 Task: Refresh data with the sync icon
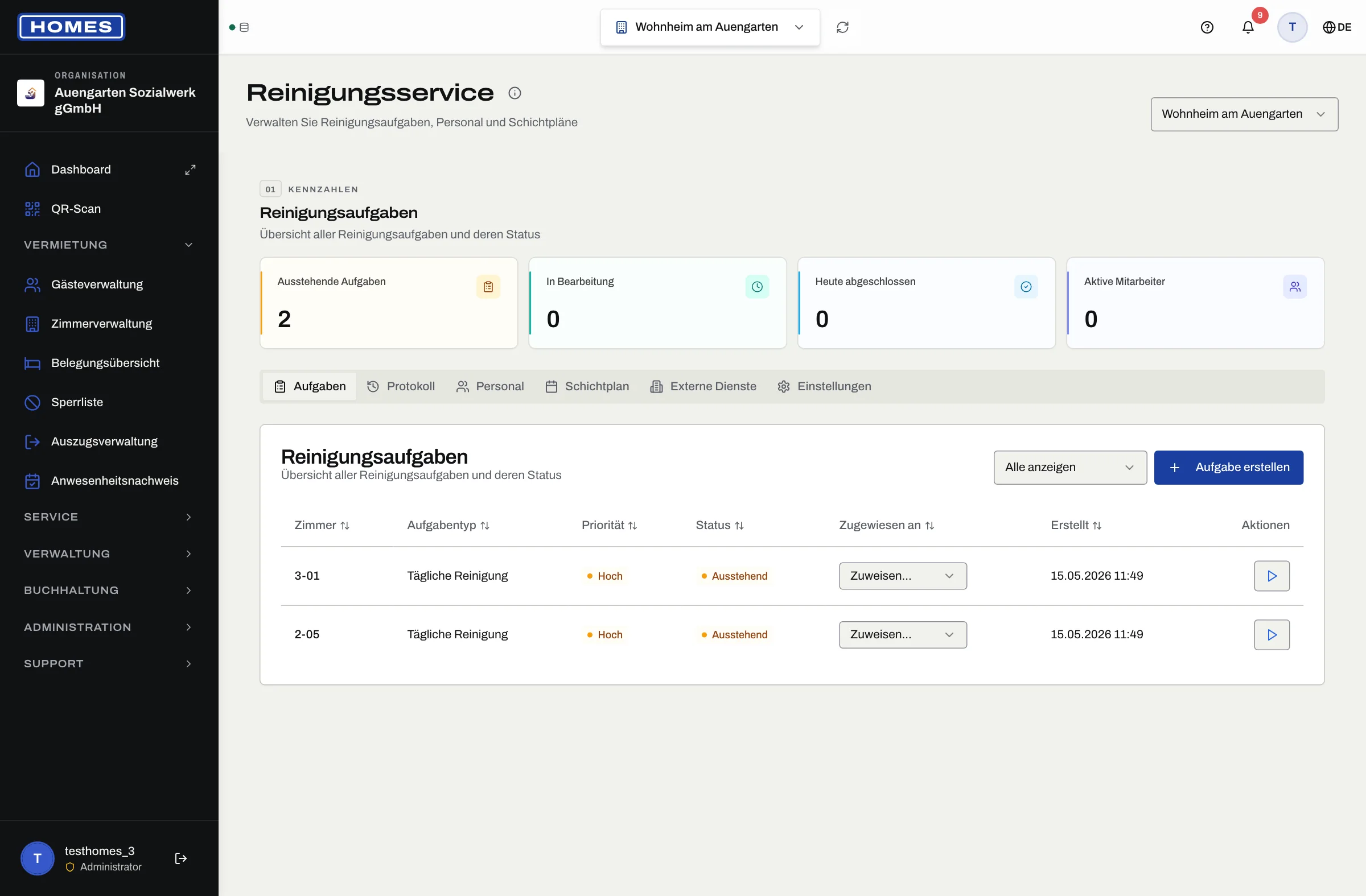pyautogui.click(x=842, y=27)
